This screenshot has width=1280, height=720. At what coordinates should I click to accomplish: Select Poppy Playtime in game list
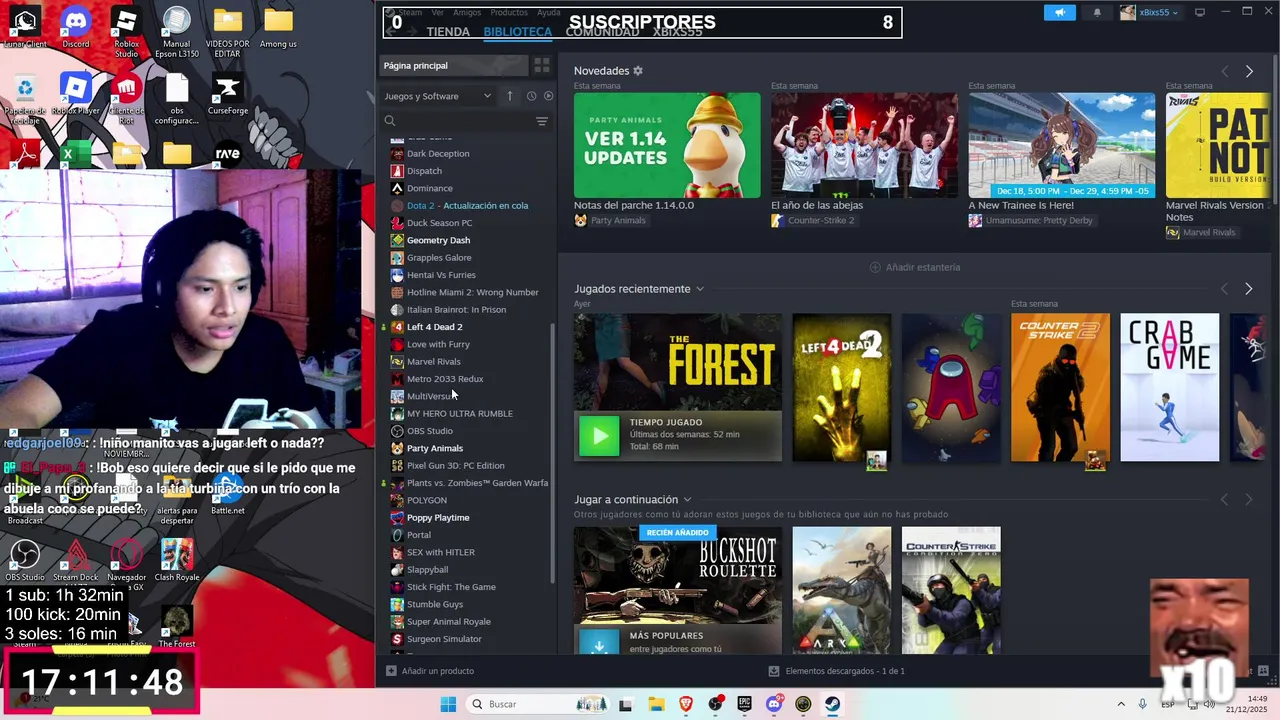coord(438,518)
